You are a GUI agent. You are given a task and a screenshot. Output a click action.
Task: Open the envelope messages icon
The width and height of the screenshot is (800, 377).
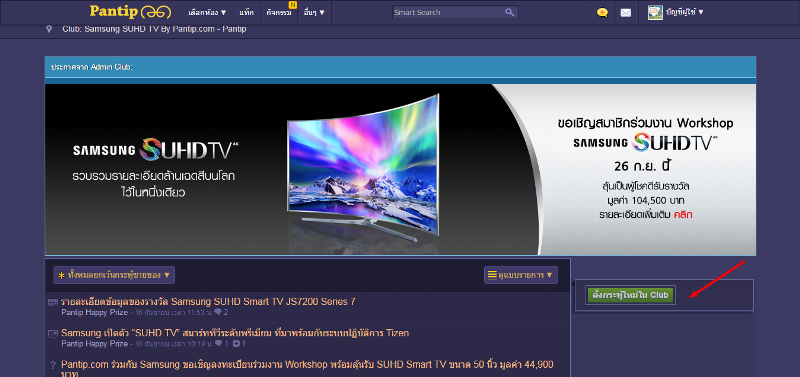tap(626, 13)
